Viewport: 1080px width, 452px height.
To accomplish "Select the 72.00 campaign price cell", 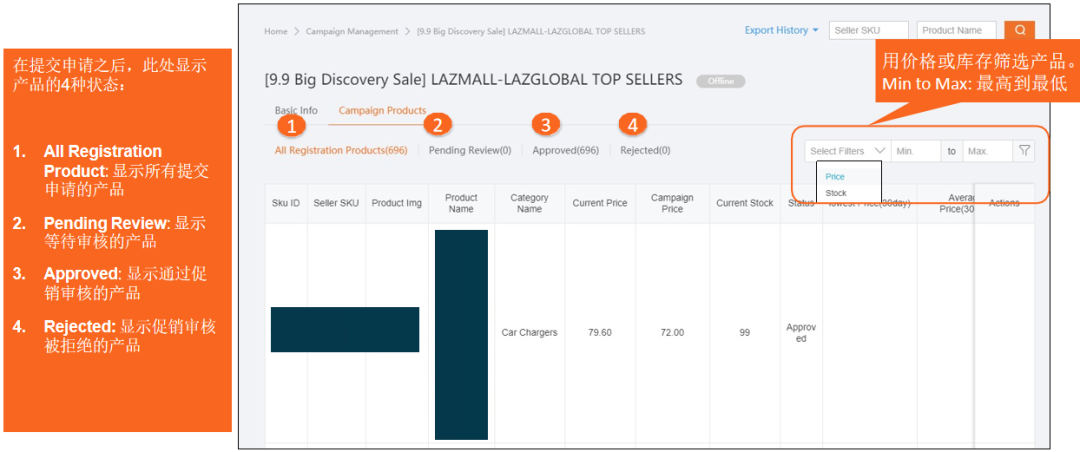I will 672,333.
